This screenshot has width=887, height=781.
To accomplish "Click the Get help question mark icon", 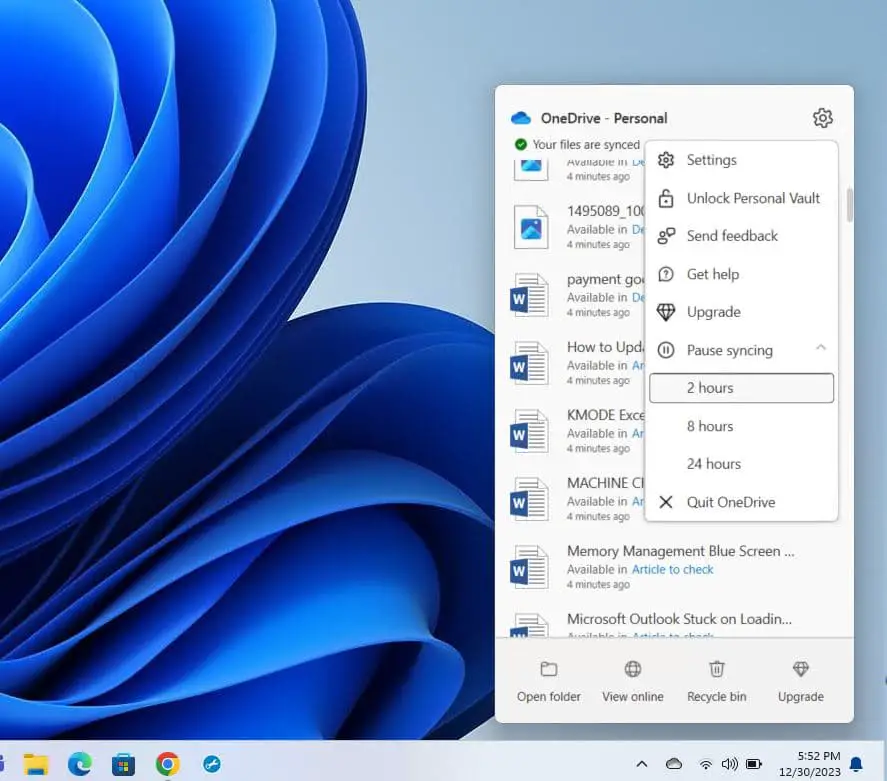I will [x=666, y=274].
